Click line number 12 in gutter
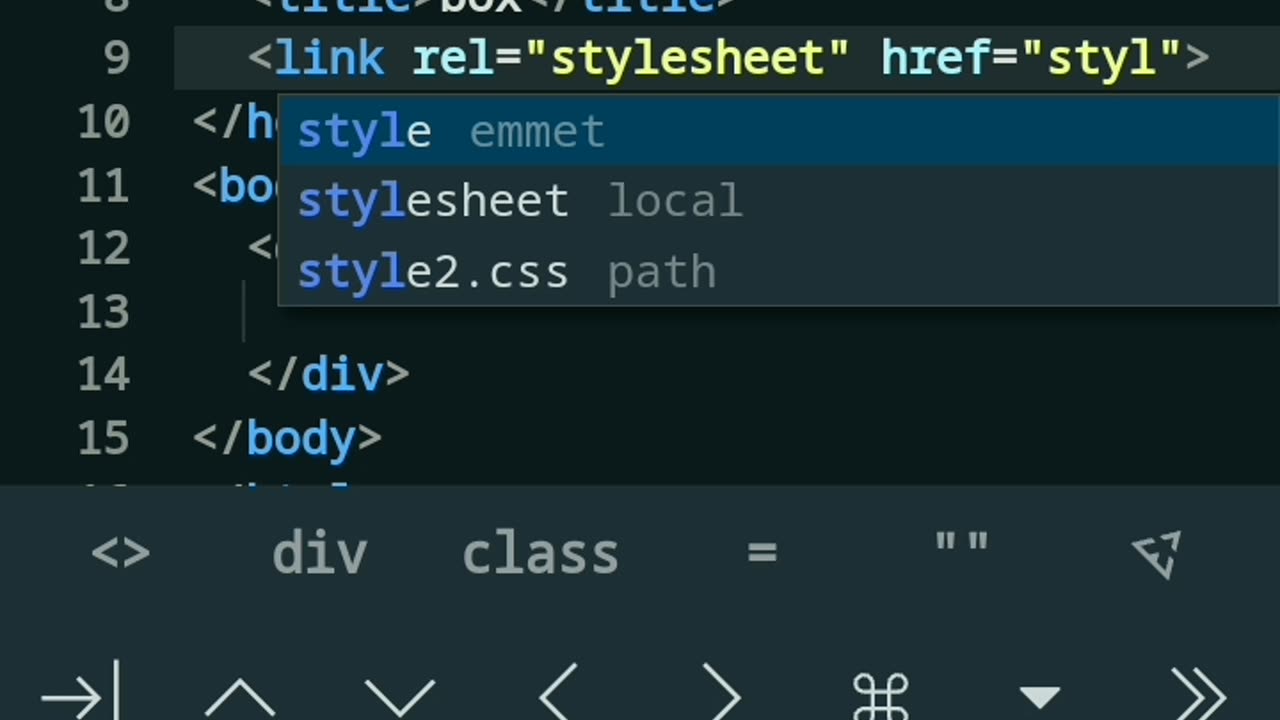This screenshot has height=720, width=1280. [103, 248]
